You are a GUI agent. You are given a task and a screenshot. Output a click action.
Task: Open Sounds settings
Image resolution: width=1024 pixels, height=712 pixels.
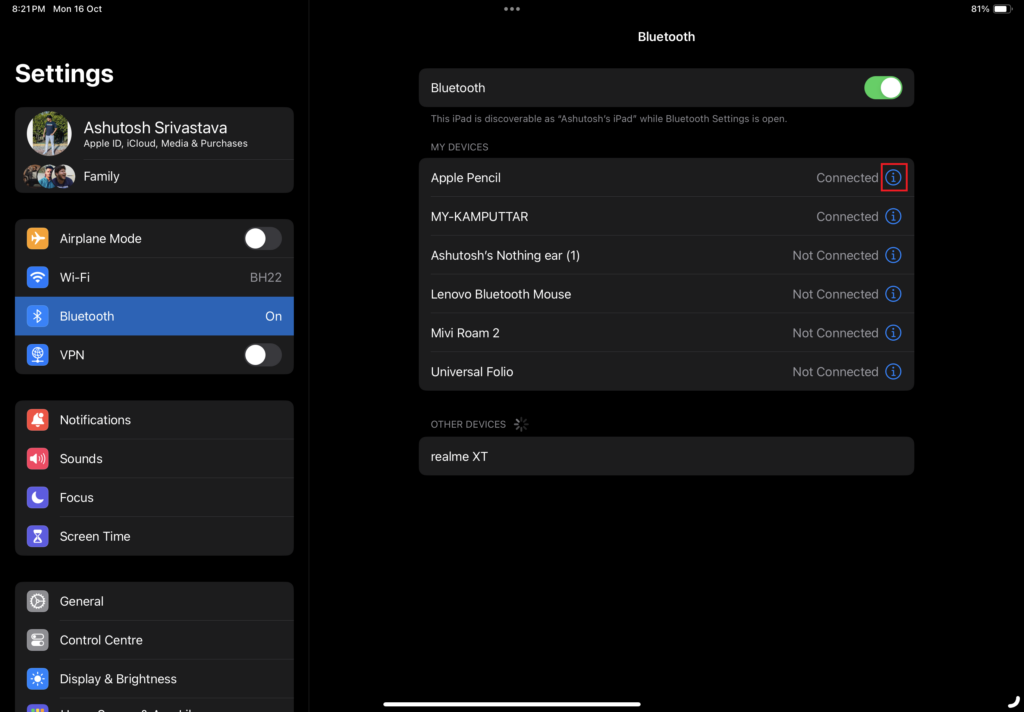[154, 459]
